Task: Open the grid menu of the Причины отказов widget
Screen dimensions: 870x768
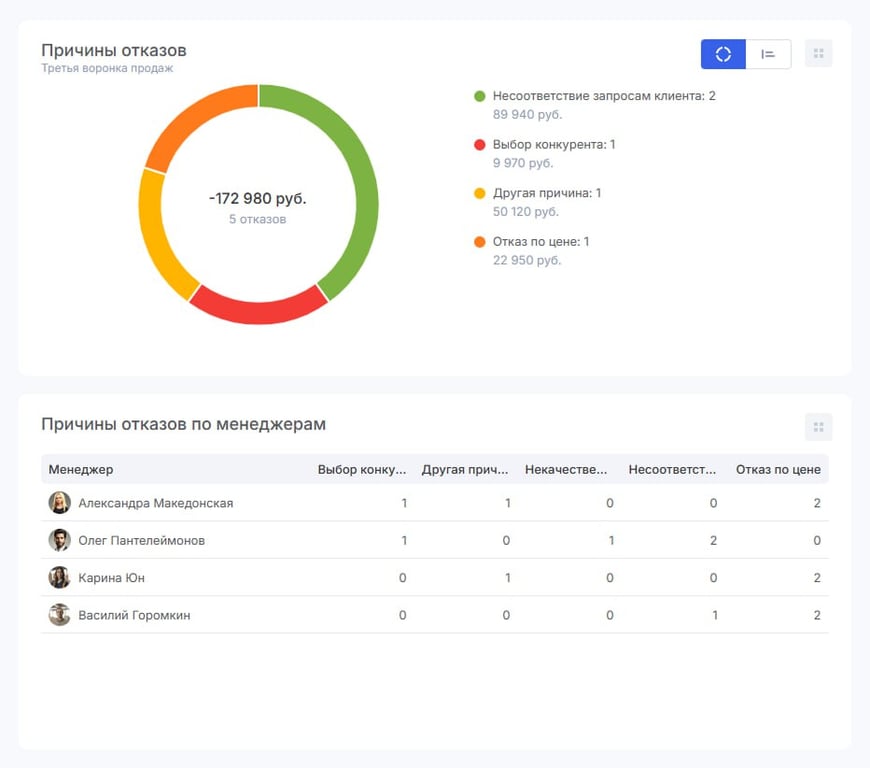Action: pyautogui.click(x=818, y=54)
